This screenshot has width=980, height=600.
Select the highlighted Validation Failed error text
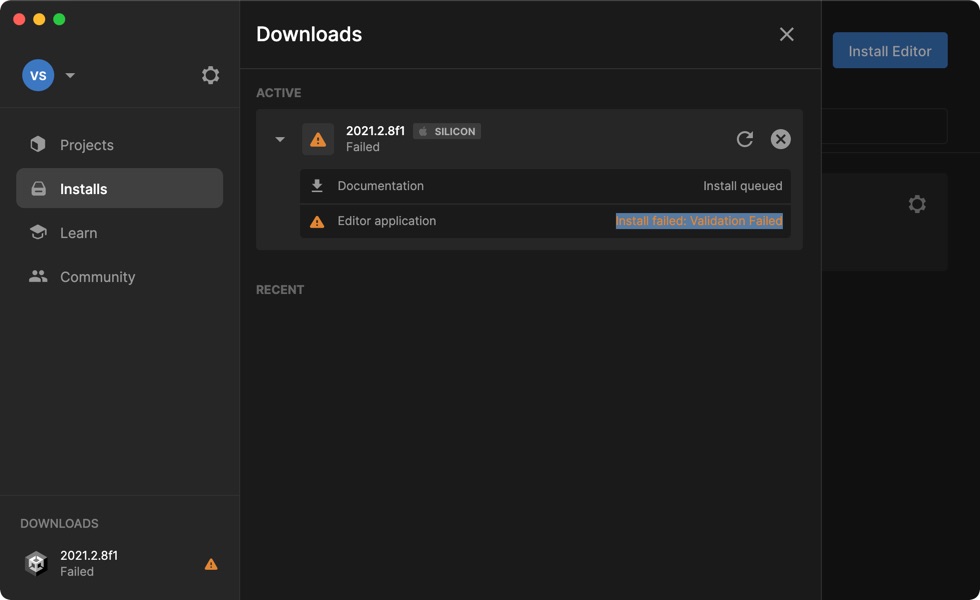(700, 221)
